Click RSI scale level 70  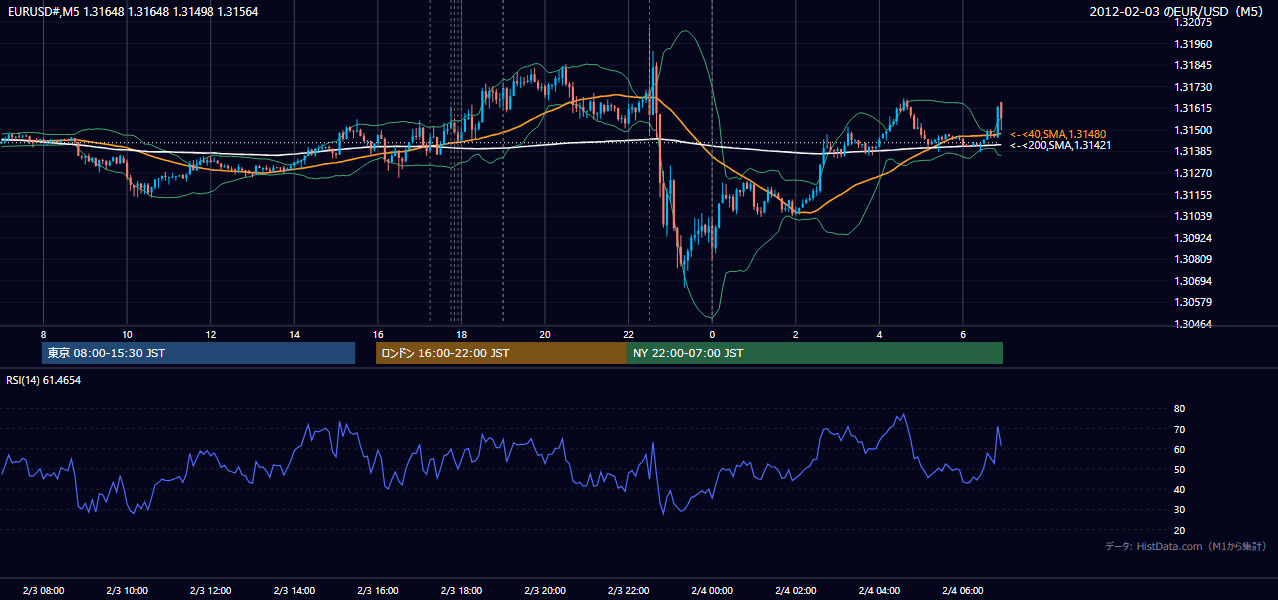point(1179,429)
